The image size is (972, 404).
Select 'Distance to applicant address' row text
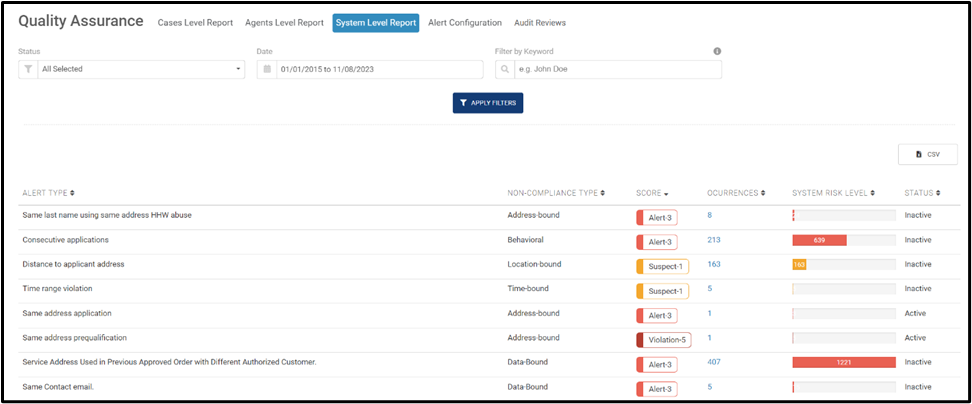pos(73,264)
